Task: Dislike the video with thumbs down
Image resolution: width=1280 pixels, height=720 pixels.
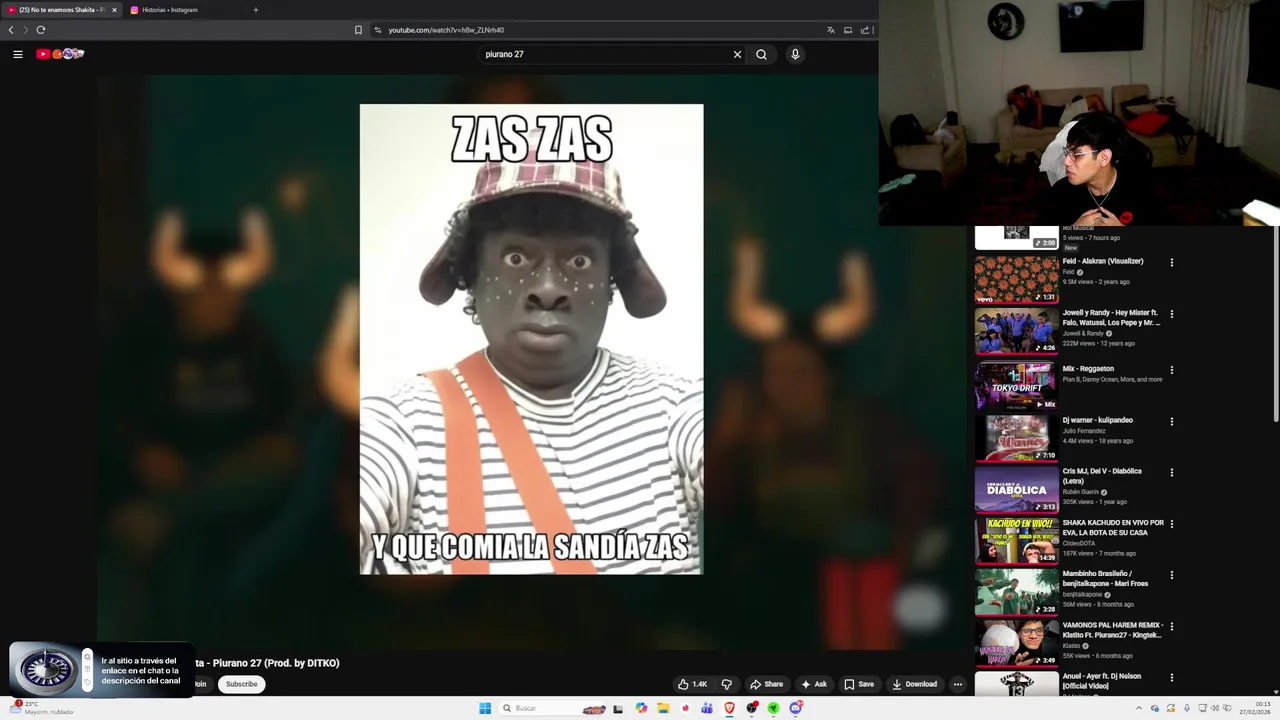Action: pos(727,684)
